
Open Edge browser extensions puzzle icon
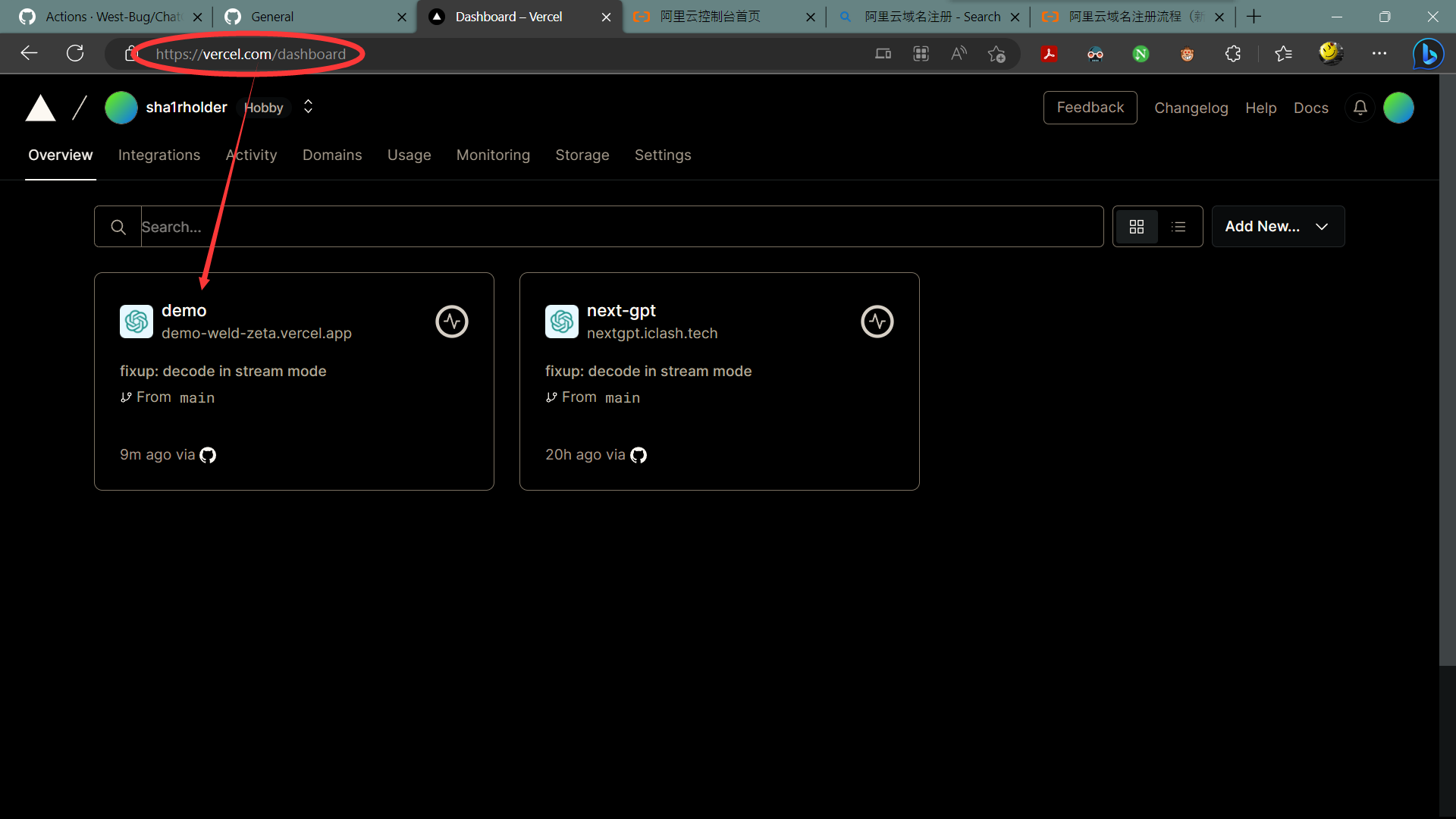[1233, 54]
